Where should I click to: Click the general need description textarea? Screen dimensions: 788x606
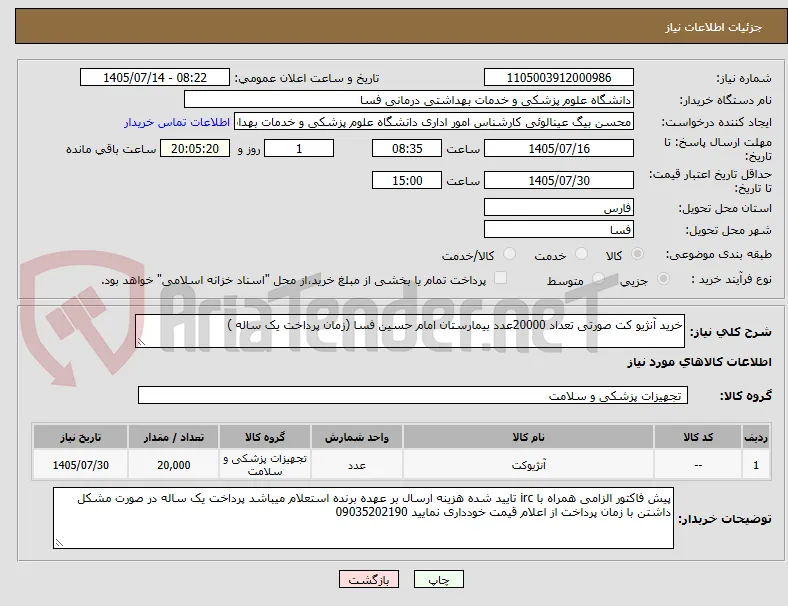point(410,331)
